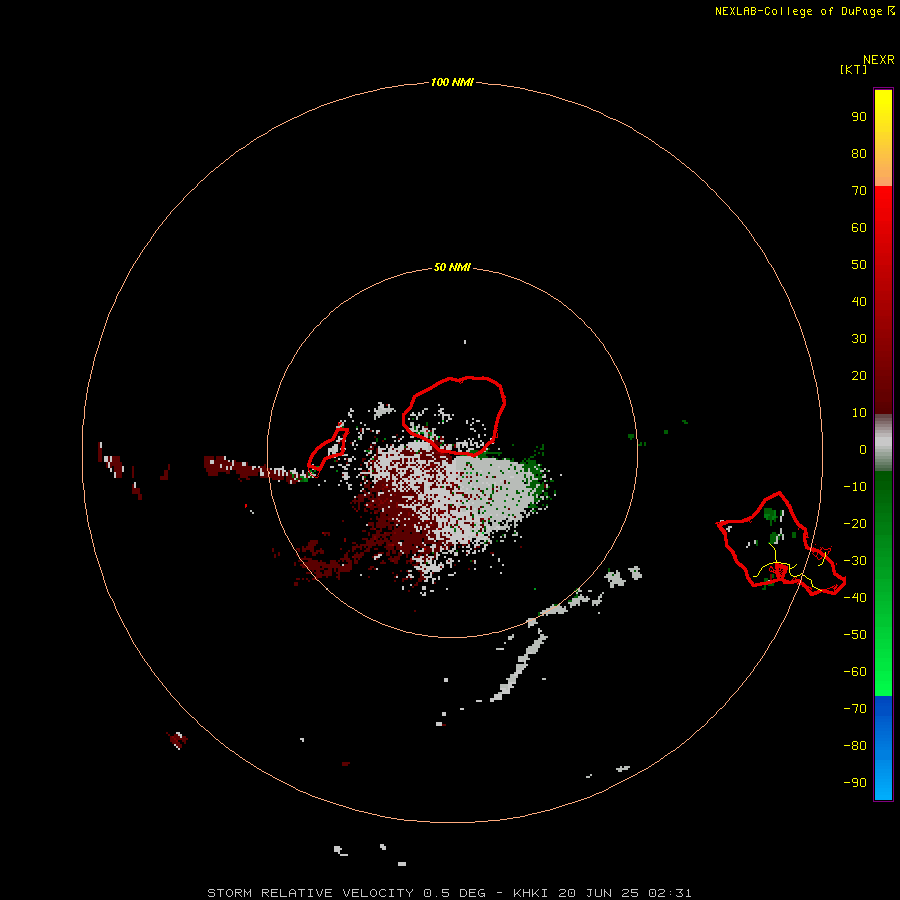
Task: Click the blue bottom section of the color bar
Action: (883, 748)
